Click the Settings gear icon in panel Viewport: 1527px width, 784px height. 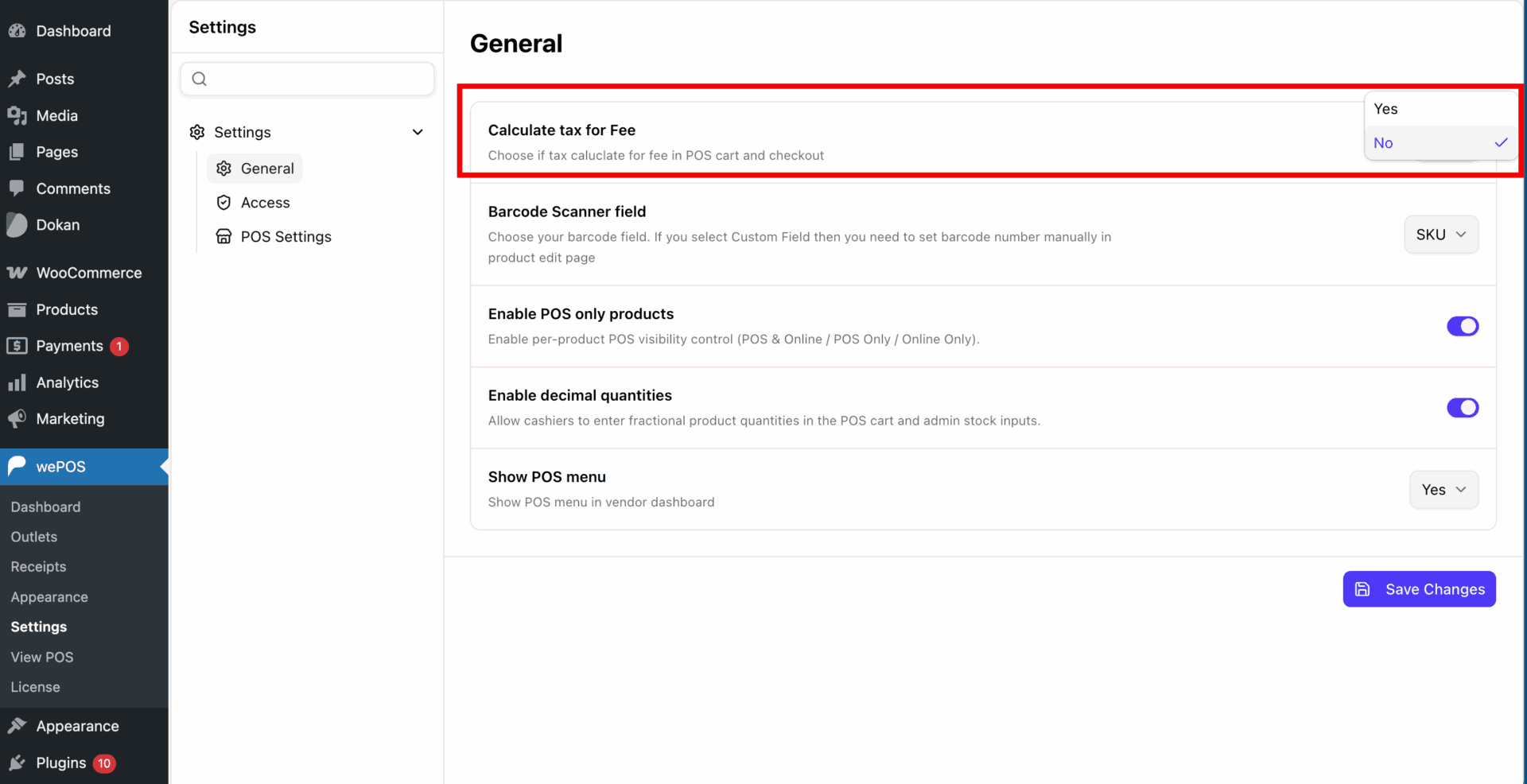(x=197, y=132)
